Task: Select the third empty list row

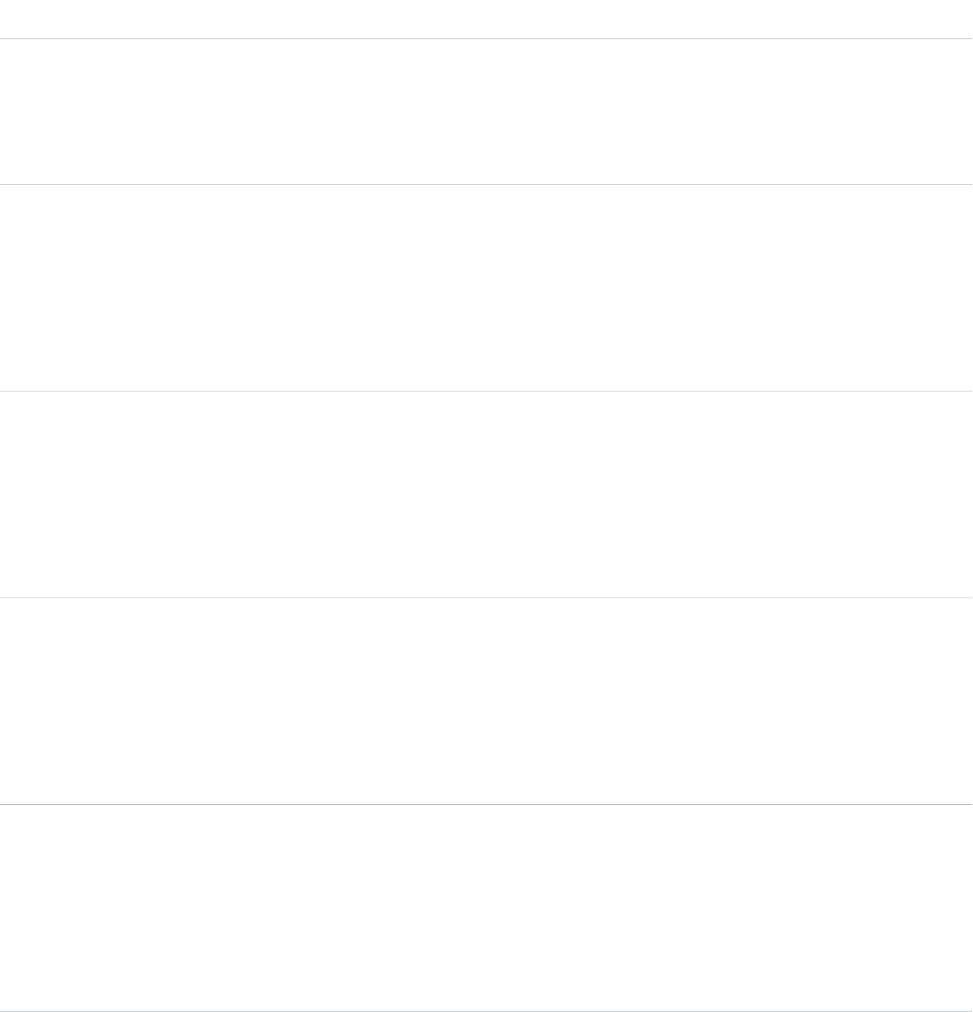Action: tap(486, 495)
